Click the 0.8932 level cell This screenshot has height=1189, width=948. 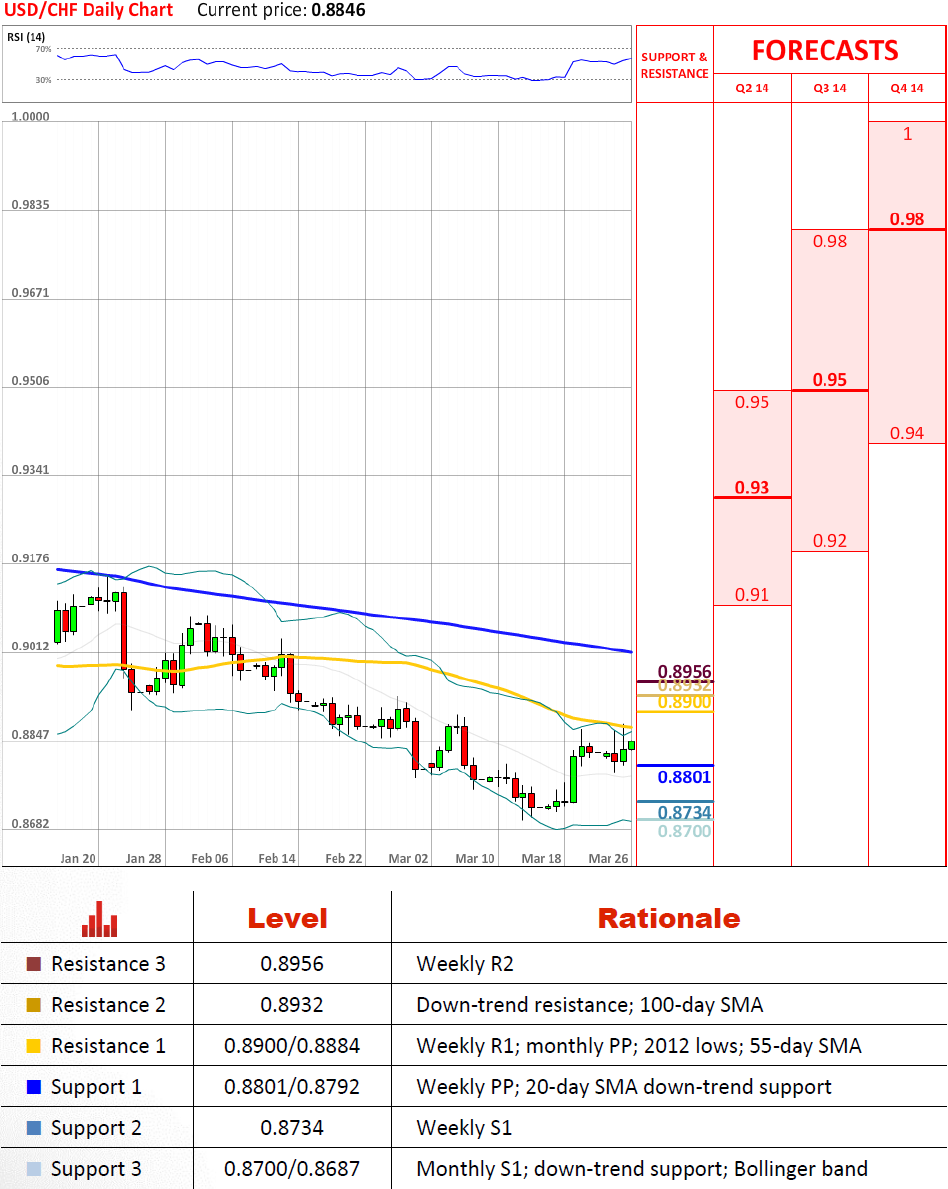tap(292, 1005)
